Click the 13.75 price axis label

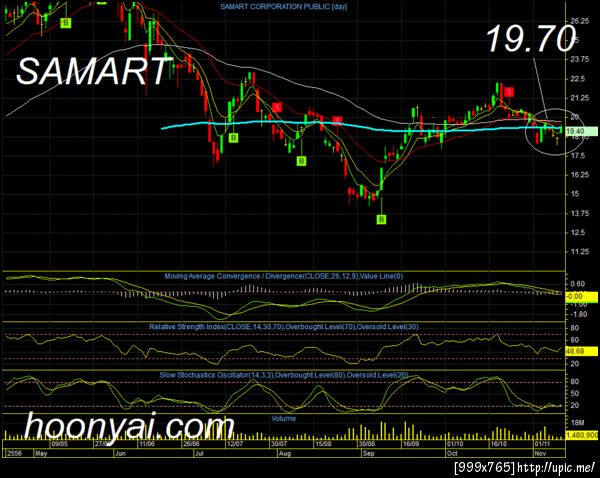point(580,213)
